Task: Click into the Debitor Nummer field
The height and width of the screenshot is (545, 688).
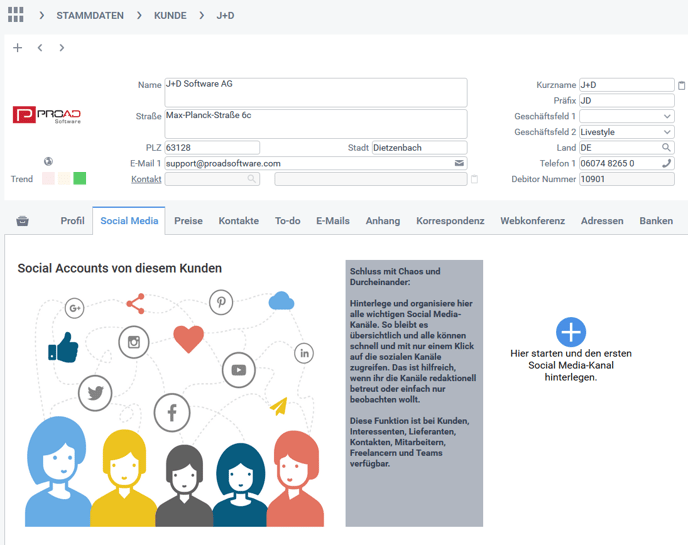Action: [x=626, y=179]
